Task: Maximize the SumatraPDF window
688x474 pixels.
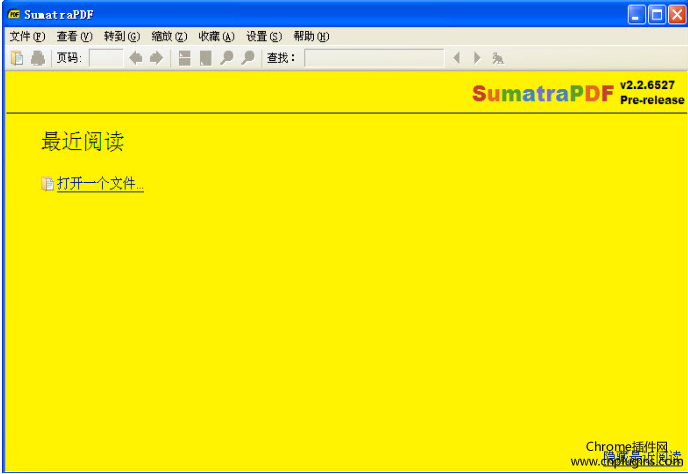Action: tap(657, 15)
